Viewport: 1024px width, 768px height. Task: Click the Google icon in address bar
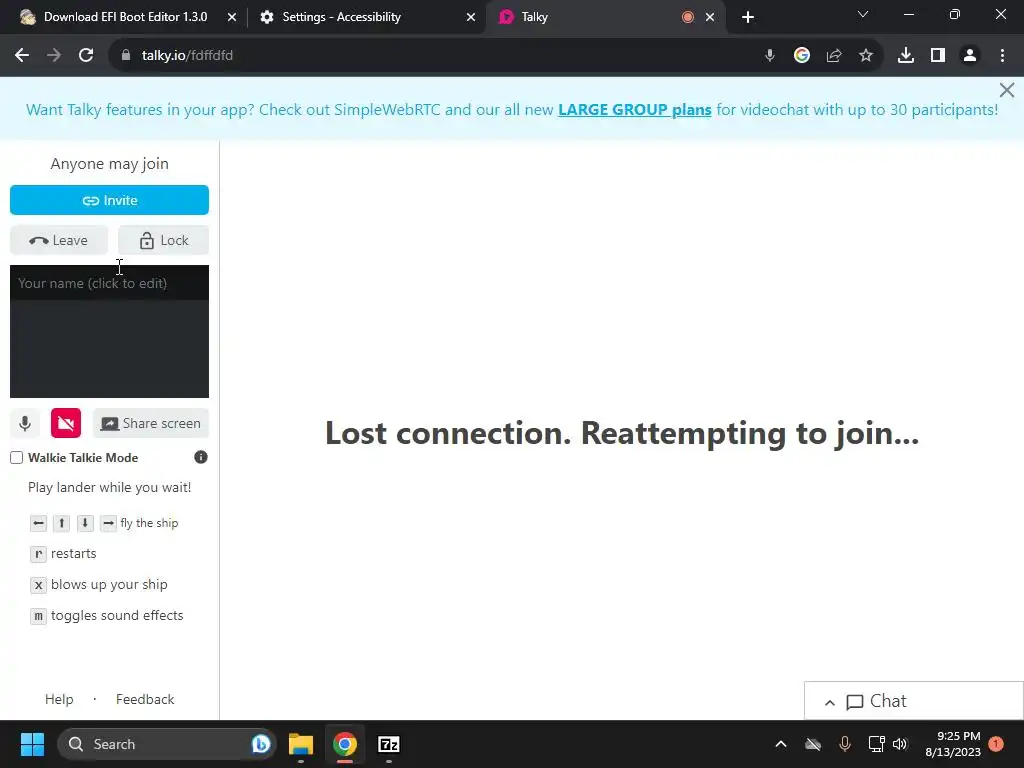click(802, 56)
